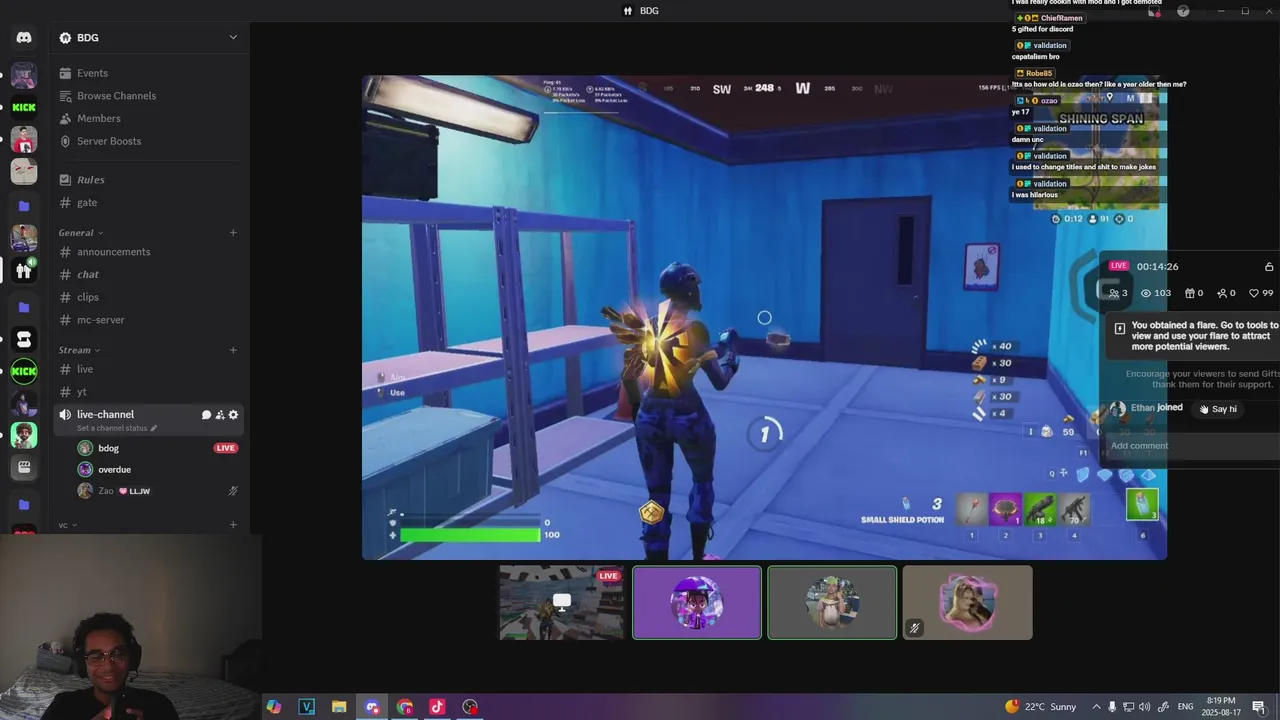The height and width of the screenshot is (720, 1280).
Task: Select the live-channel voice channel
Action: coord(105,414)
